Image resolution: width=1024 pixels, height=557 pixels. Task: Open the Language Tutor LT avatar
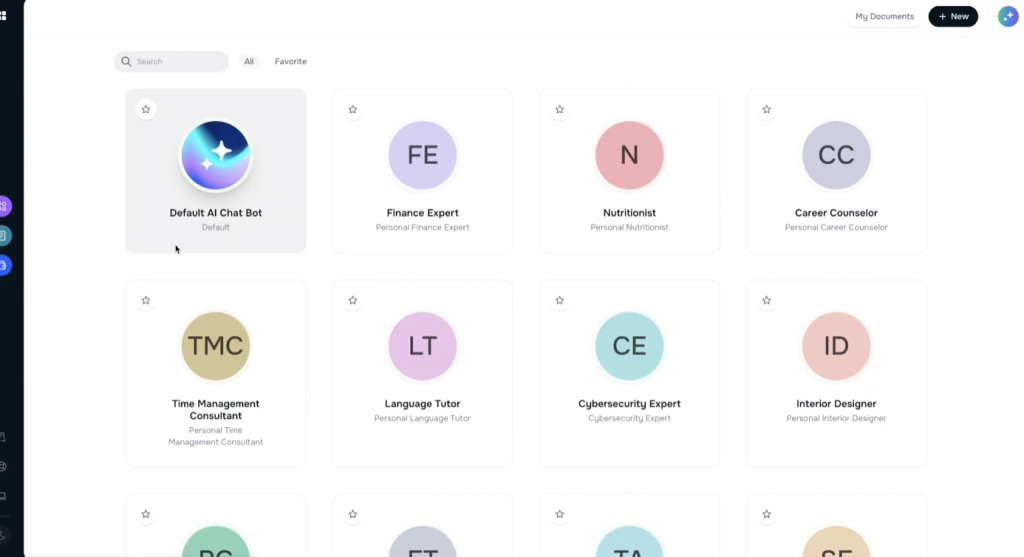tap(422, 346)
